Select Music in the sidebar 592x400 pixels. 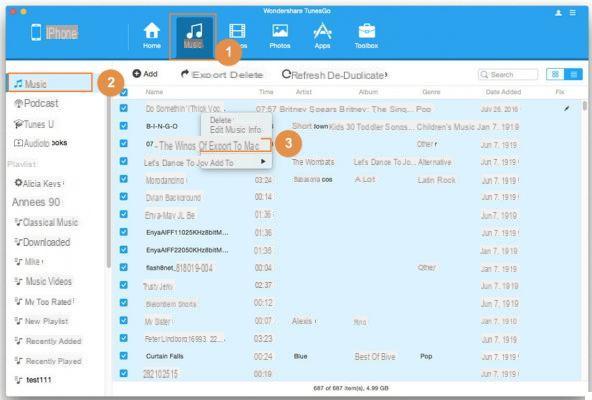click(49, 83)
